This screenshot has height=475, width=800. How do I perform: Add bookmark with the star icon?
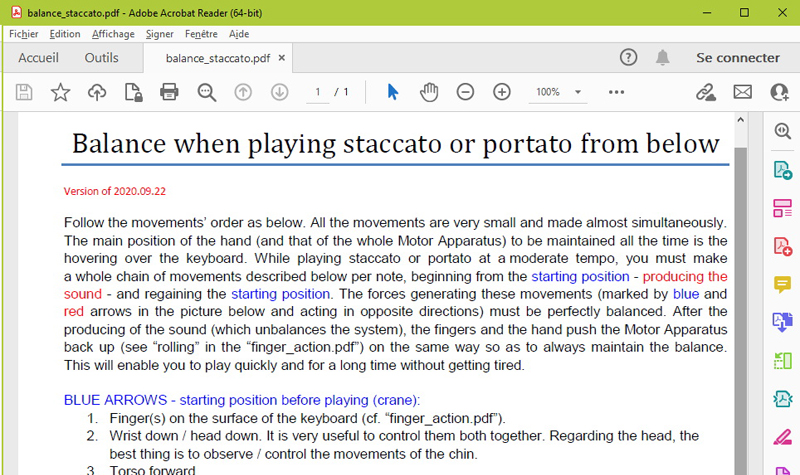[60, 92]
